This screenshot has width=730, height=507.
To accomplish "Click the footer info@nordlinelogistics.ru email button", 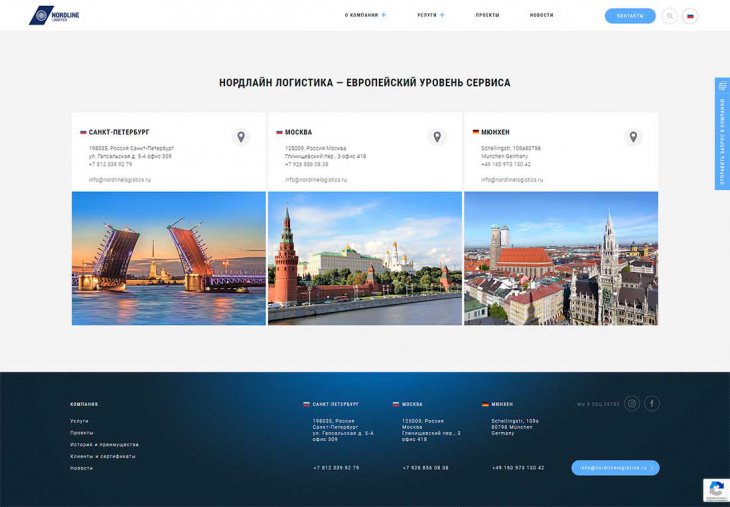I will (x=615, y=468).
